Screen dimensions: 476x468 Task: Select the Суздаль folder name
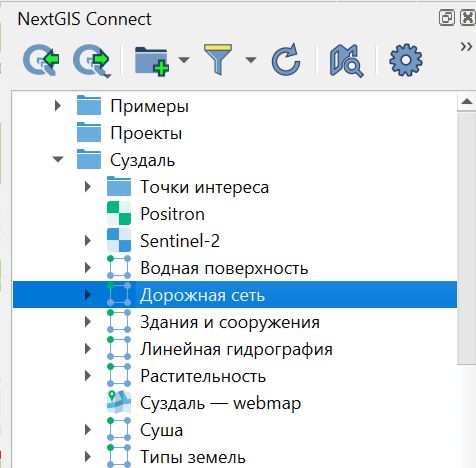point(142,160)
